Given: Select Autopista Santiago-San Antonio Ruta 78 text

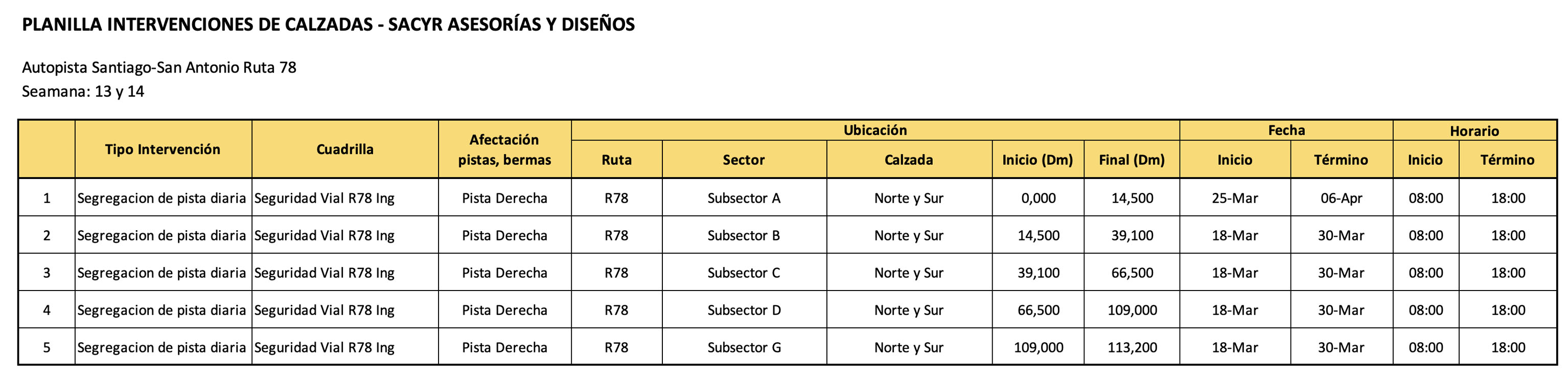Looking at the screenshot, I should click(159, 68).
